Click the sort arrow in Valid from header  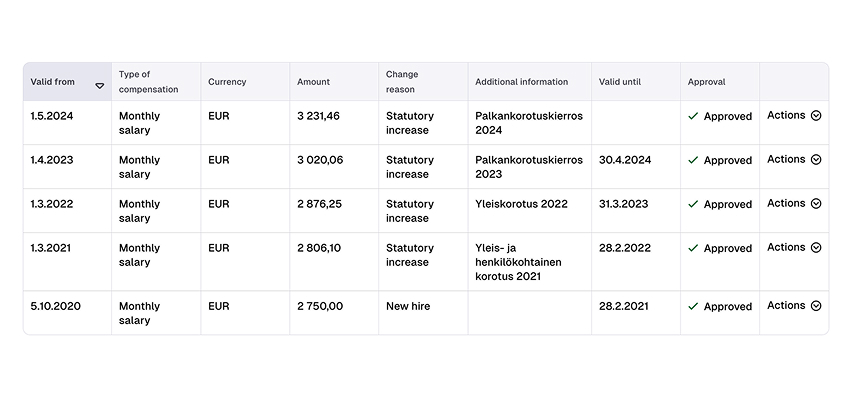click(x=99, y=86)
